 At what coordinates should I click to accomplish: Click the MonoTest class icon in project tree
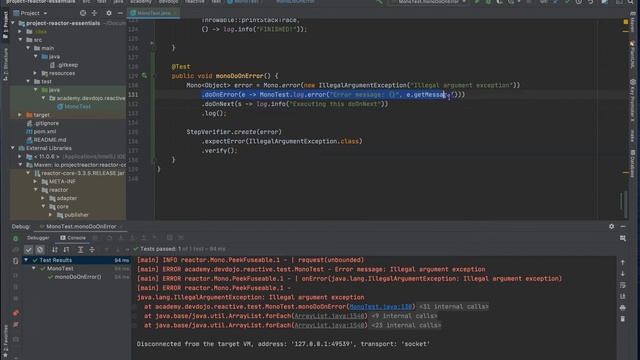(x=60, y=107)
